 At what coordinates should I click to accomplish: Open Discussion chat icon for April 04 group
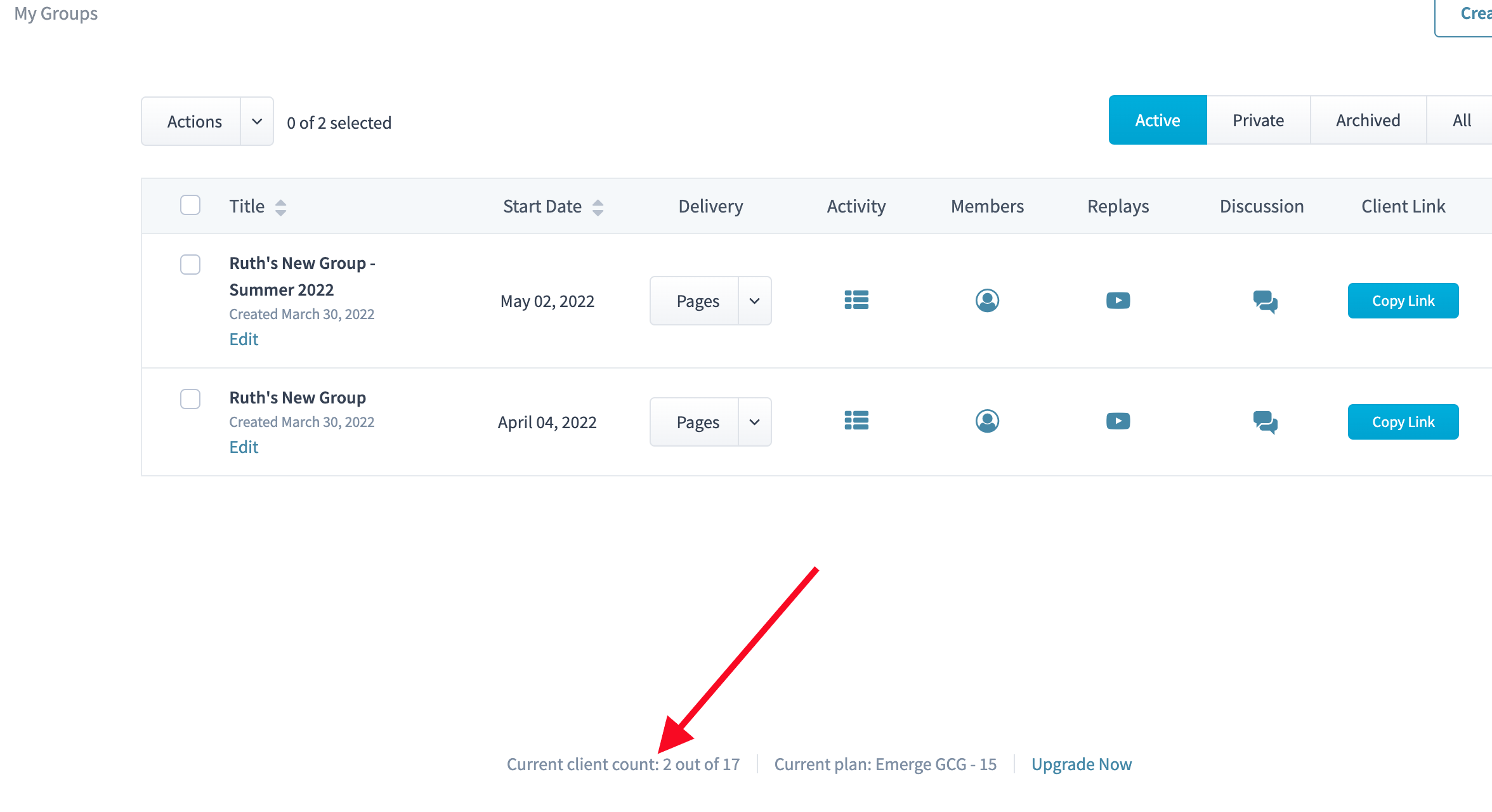point(1265,422)
